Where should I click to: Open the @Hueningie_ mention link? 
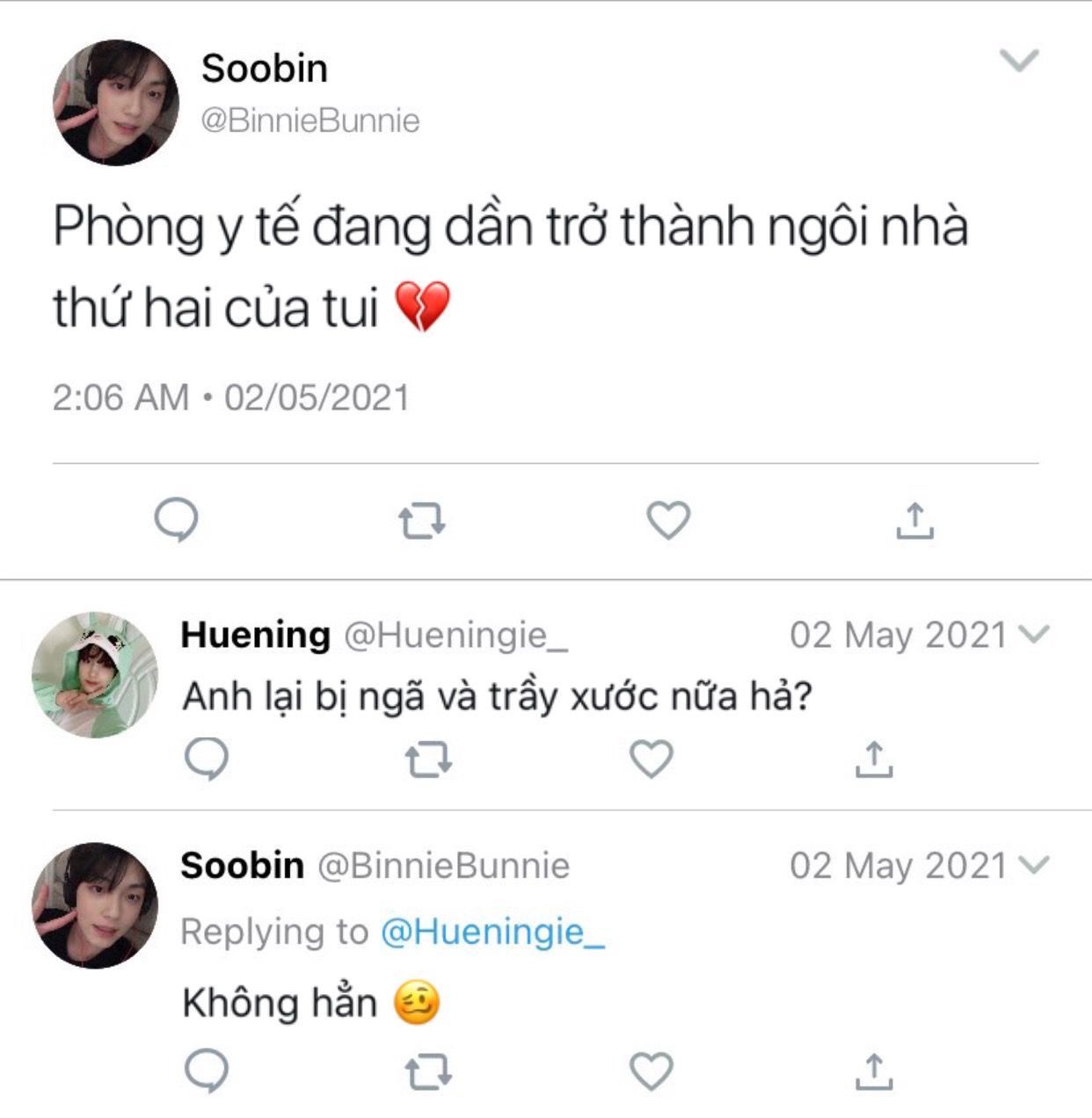[x=492, y=932]
